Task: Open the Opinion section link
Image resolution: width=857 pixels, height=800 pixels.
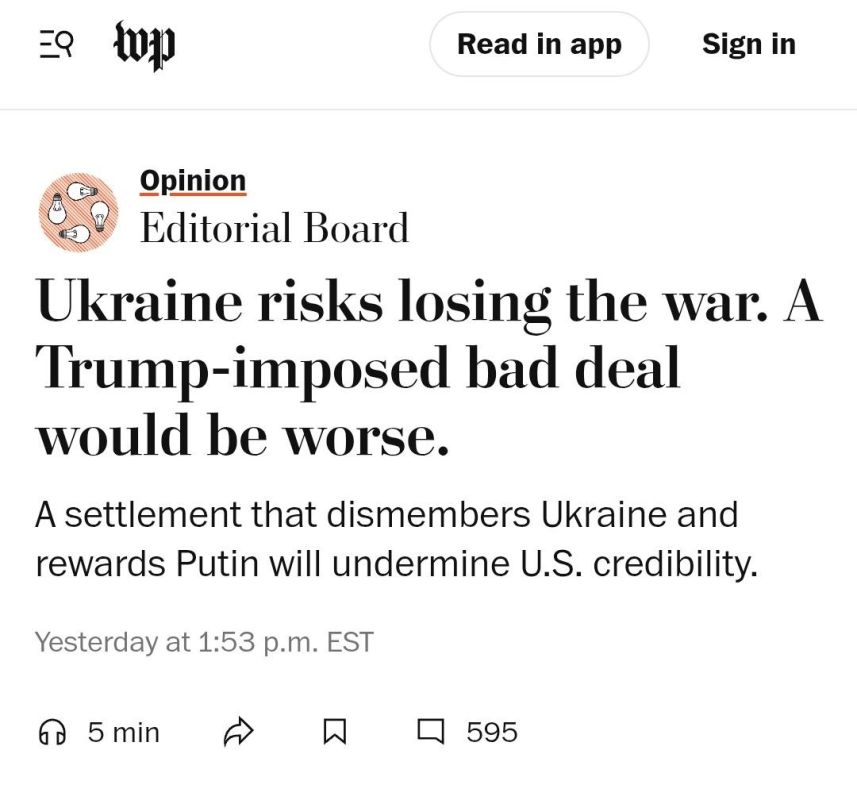Action: (193, 181)
